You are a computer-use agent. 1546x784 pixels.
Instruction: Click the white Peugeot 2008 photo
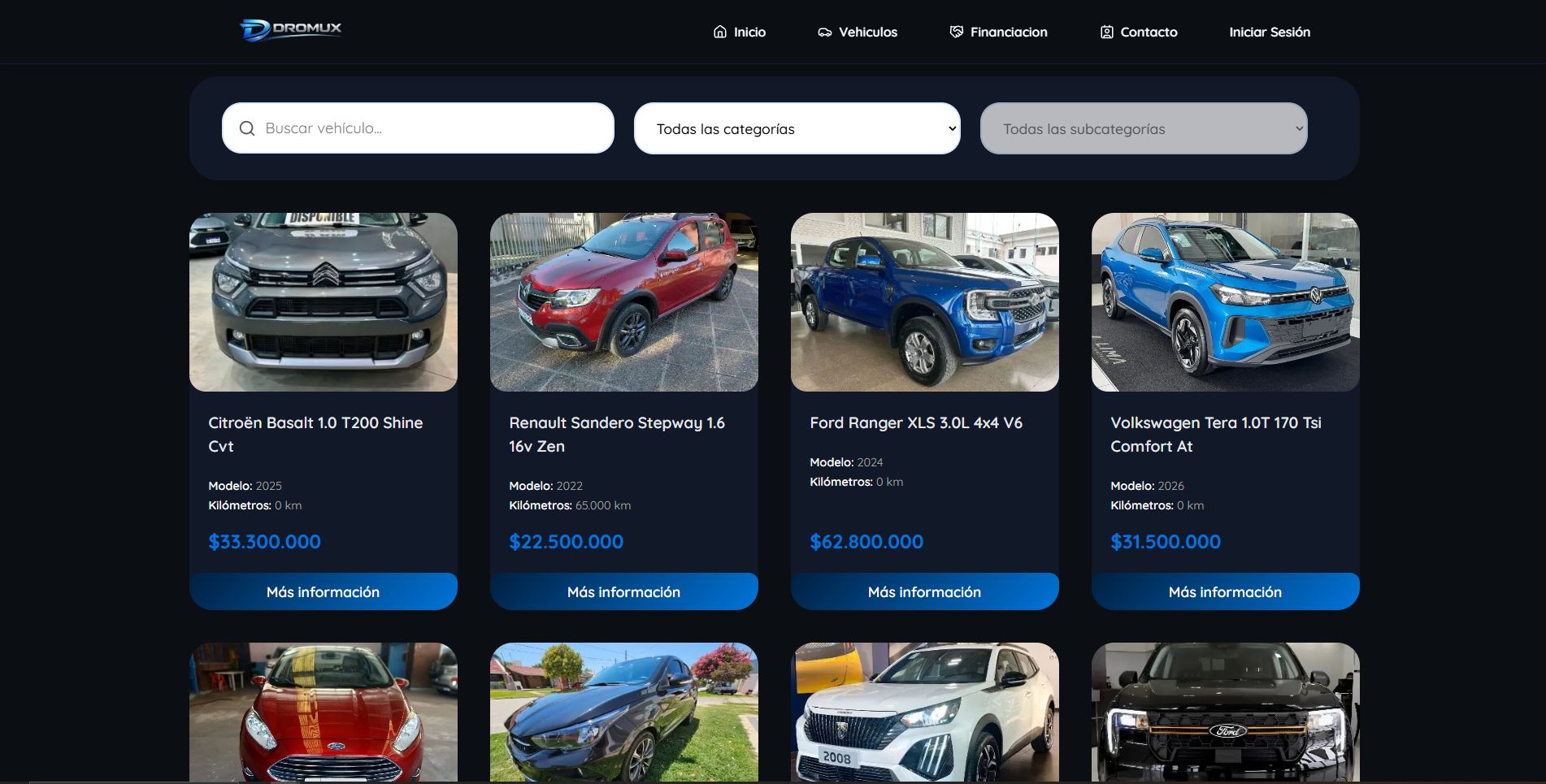tap(924, 712)
